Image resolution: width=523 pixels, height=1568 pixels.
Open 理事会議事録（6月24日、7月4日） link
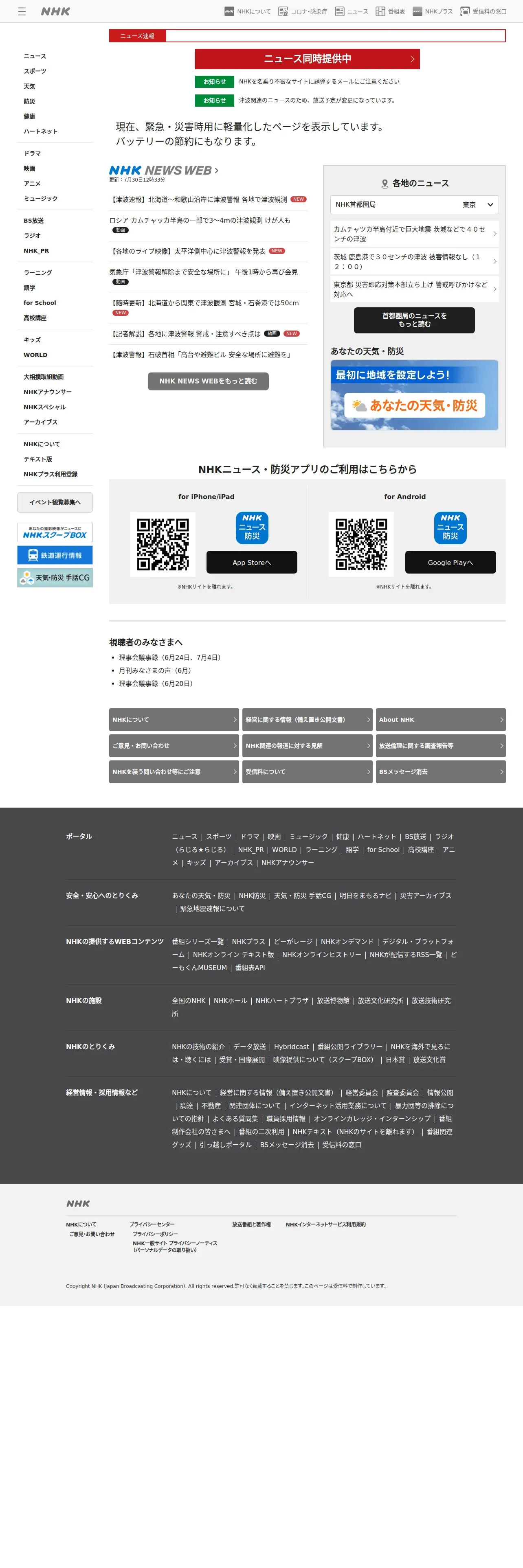pos(171,657)
